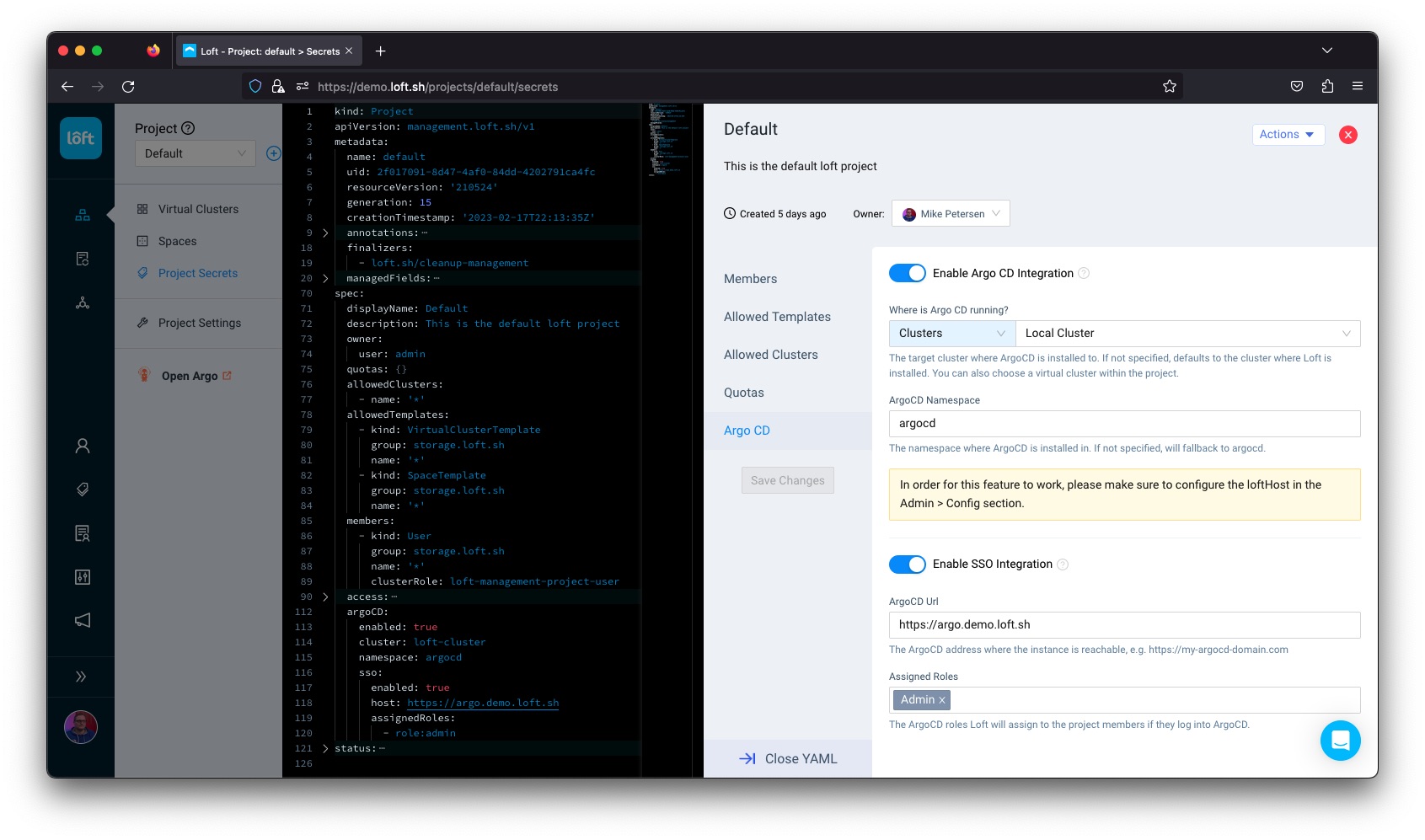Open the Intercom chat bubble

(x=1340, y=741)
